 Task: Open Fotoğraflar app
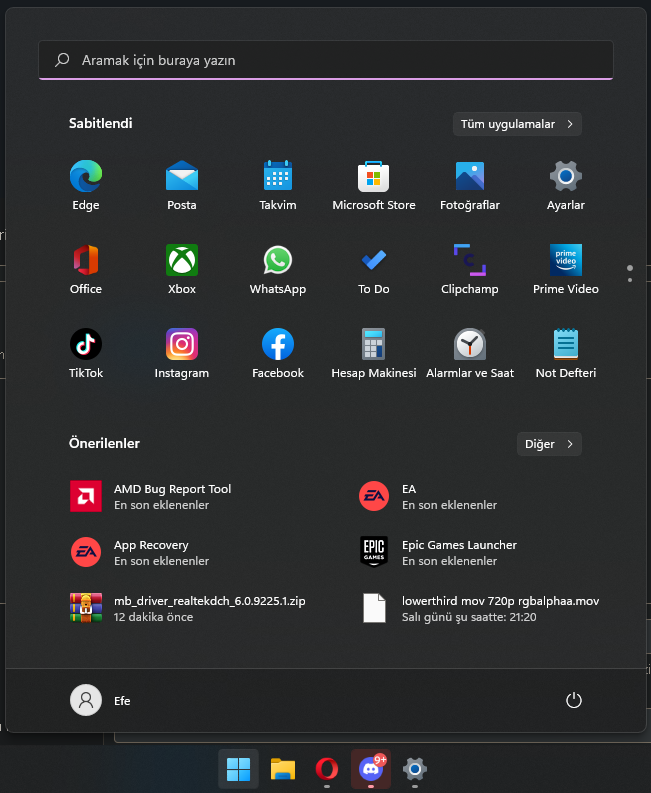pos(469,185)
